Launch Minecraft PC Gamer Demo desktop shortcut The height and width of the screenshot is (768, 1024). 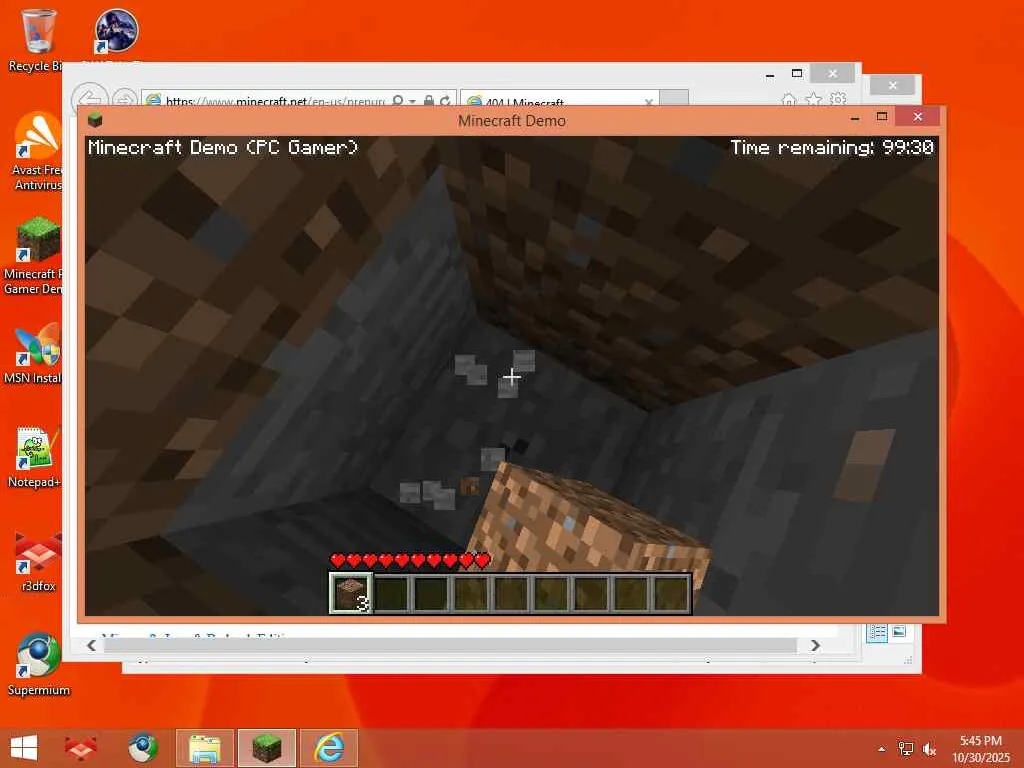point(38,255)
